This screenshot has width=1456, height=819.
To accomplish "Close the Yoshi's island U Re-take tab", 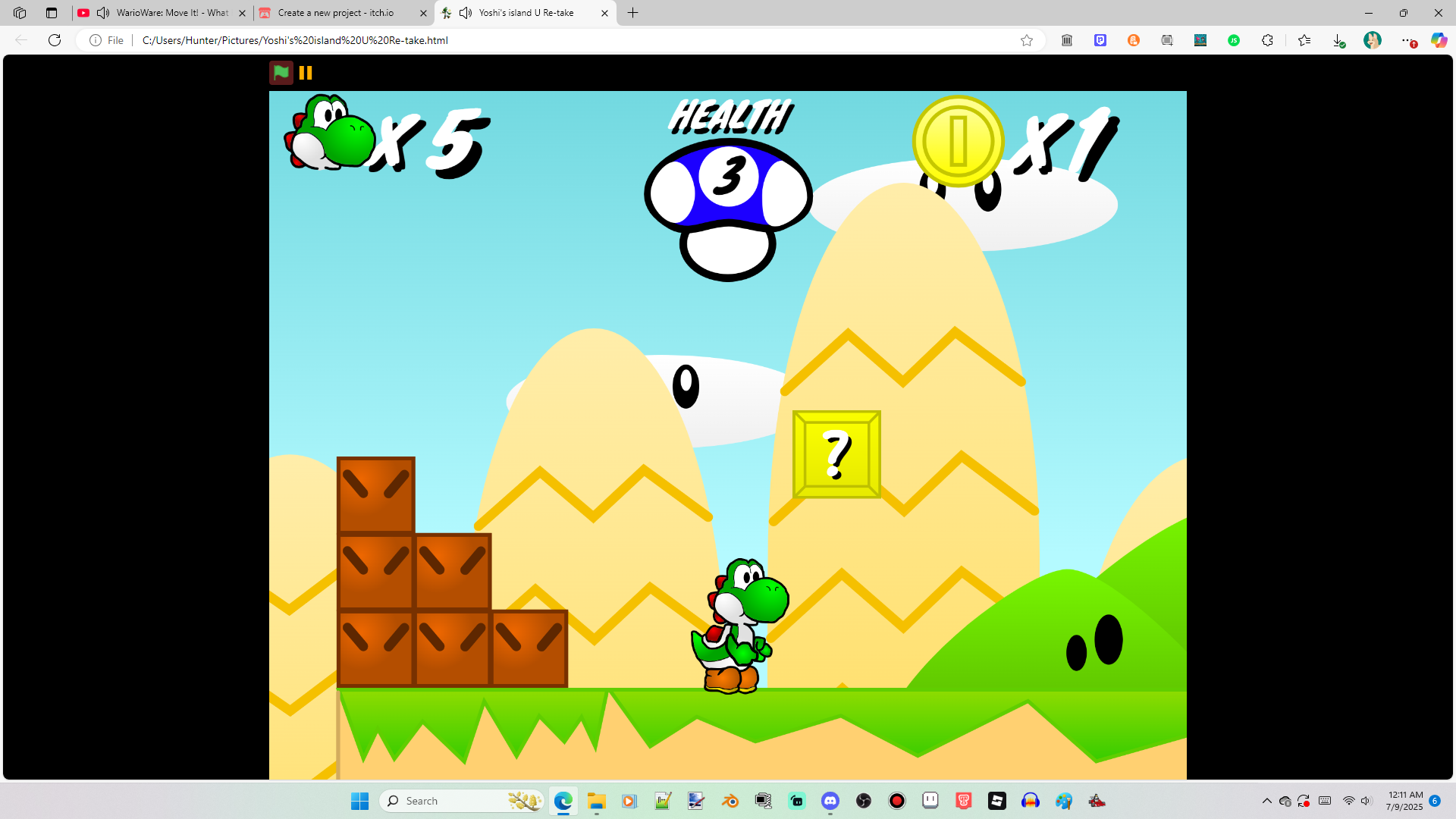I will tap(604, 13).
